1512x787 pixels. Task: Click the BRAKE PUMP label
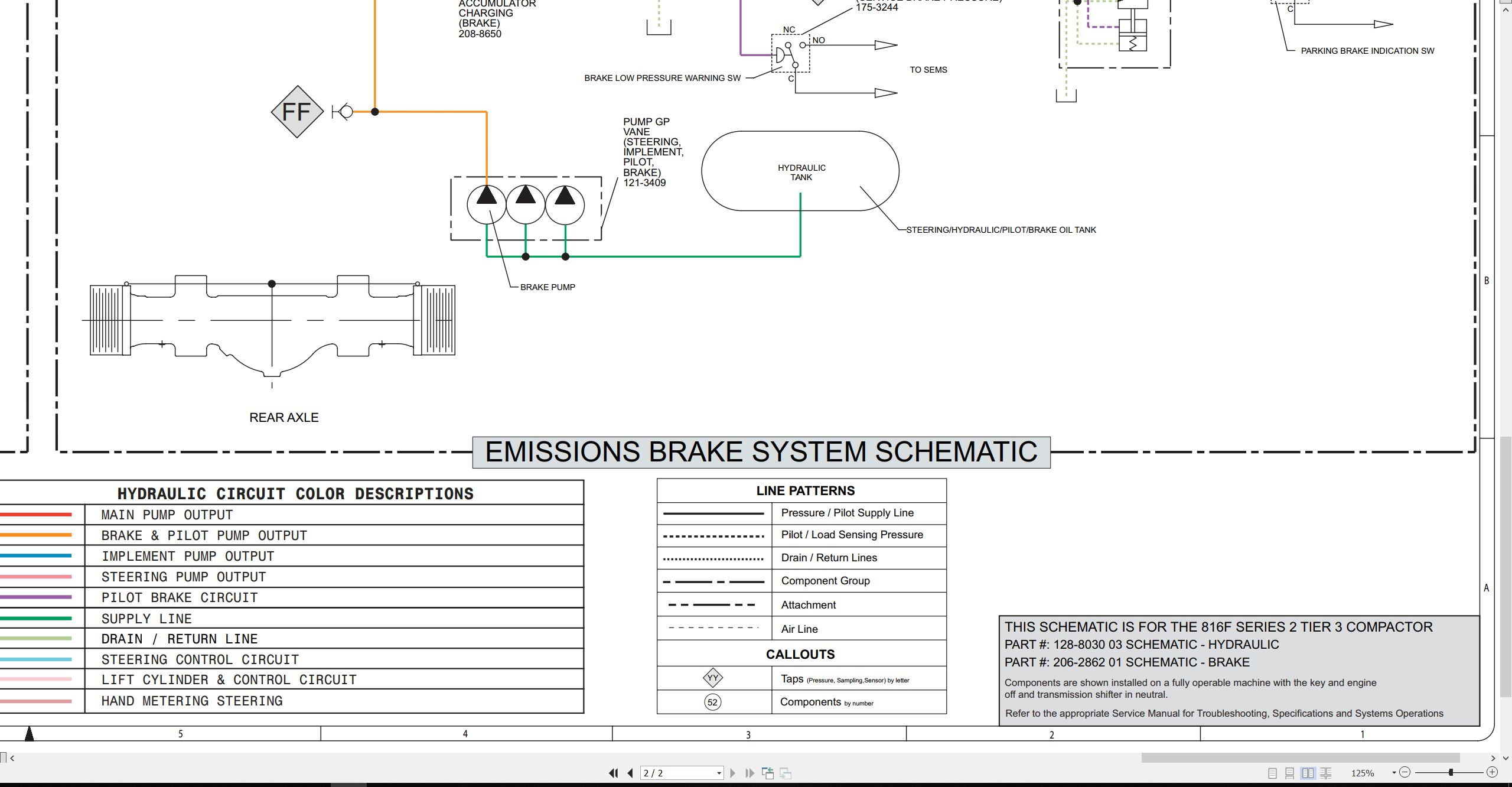548,287
